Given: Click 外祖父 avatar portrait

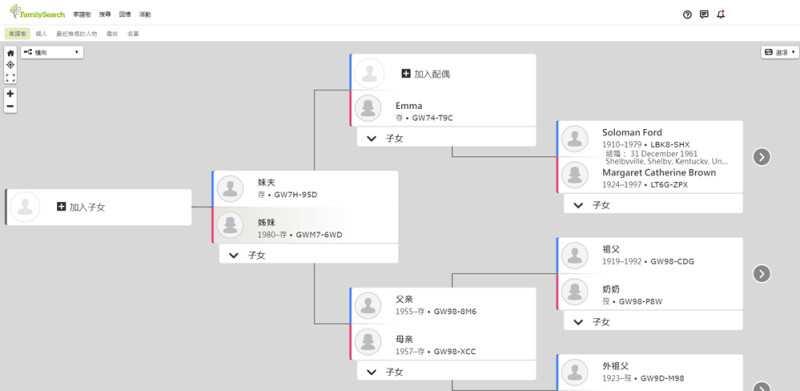Looking at the screenshot, I should click(574, 373).
